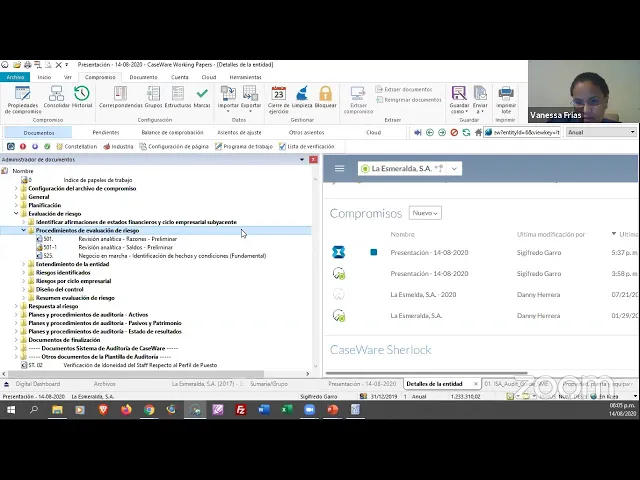
Task: Close the Administrador de documentos panel
Action: pyautogui.click(x=313, y=160)
